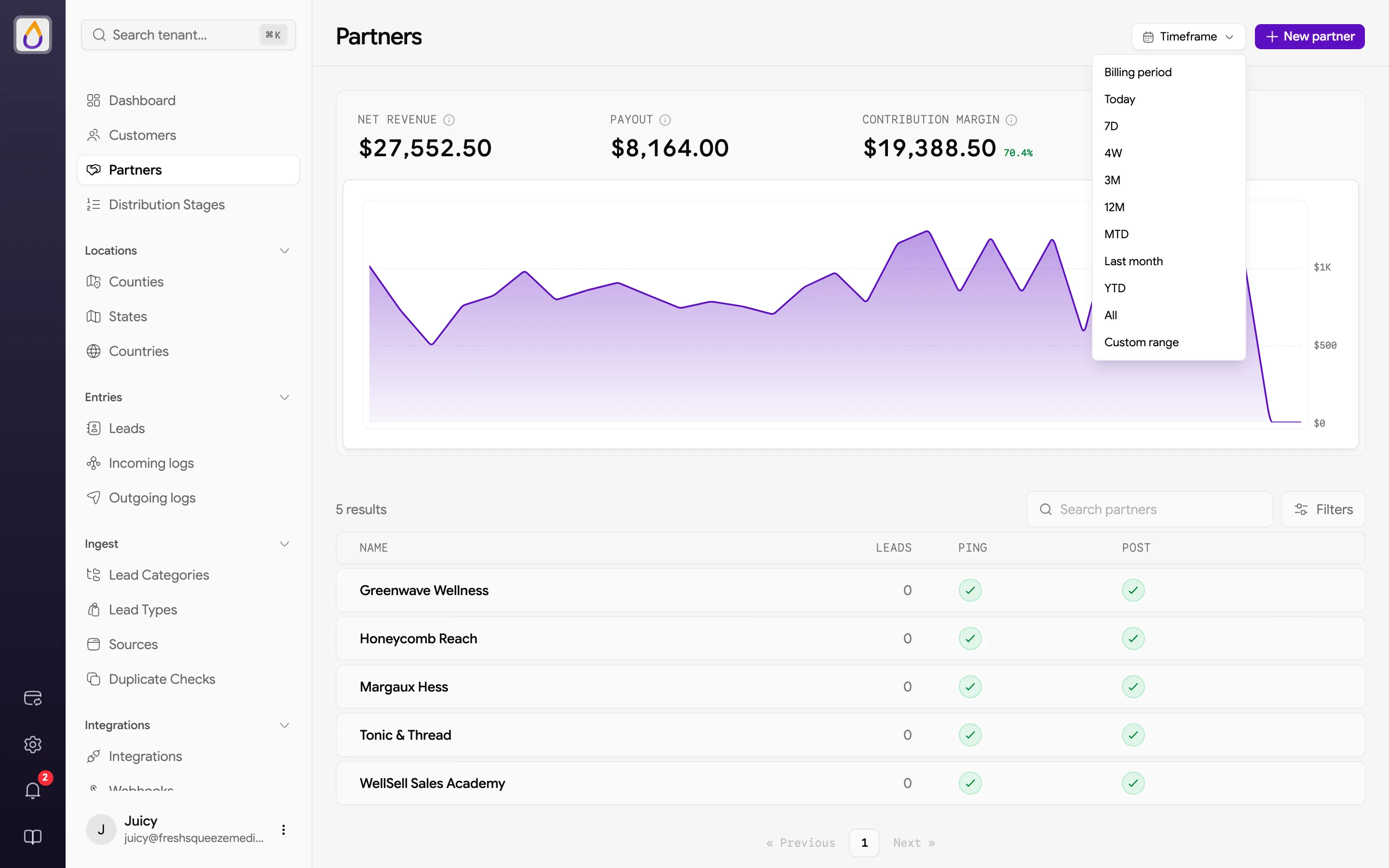Click the billing card icon in rail
The width and height of the screenshot is (1389, 868).
point(33,697)
